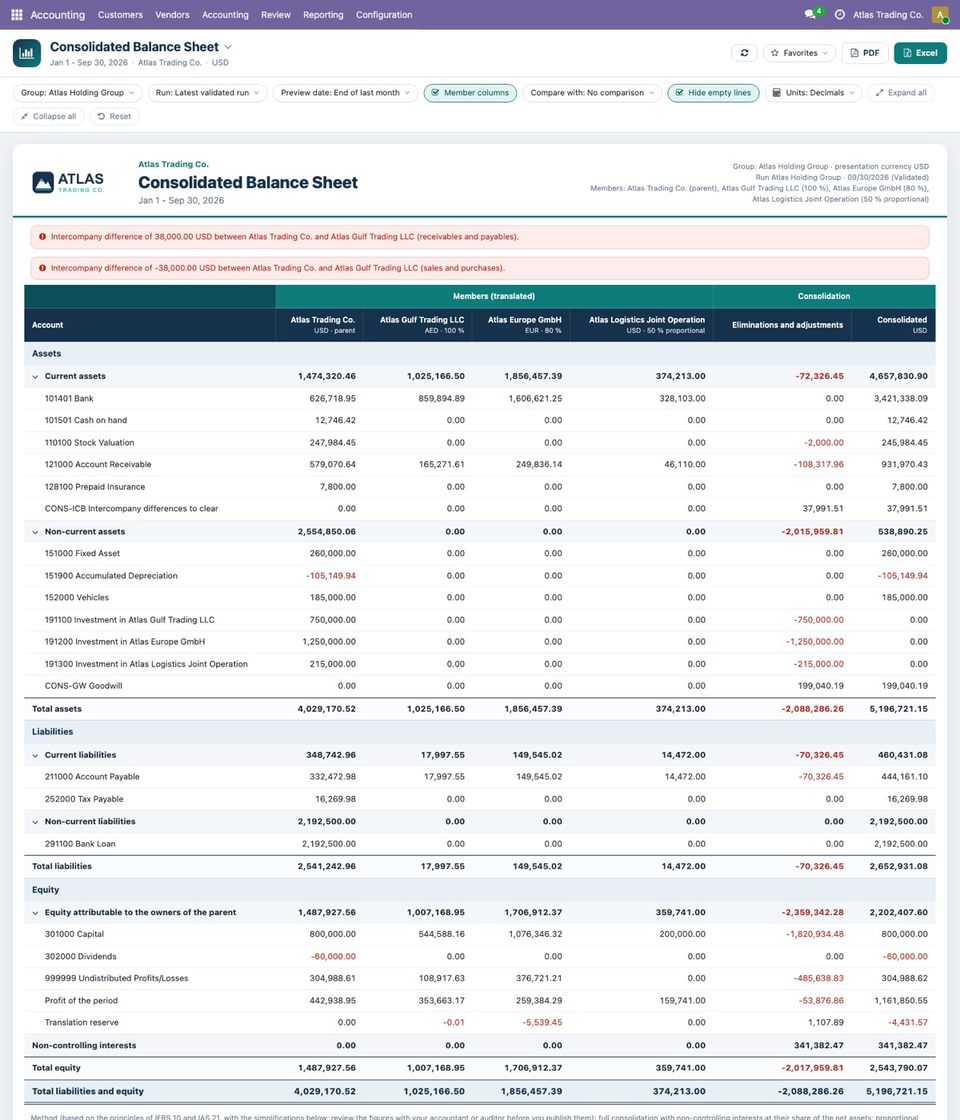Open the Run: Latest validated run filter
The image size is (960, 1120).
[x=207, y=93]
